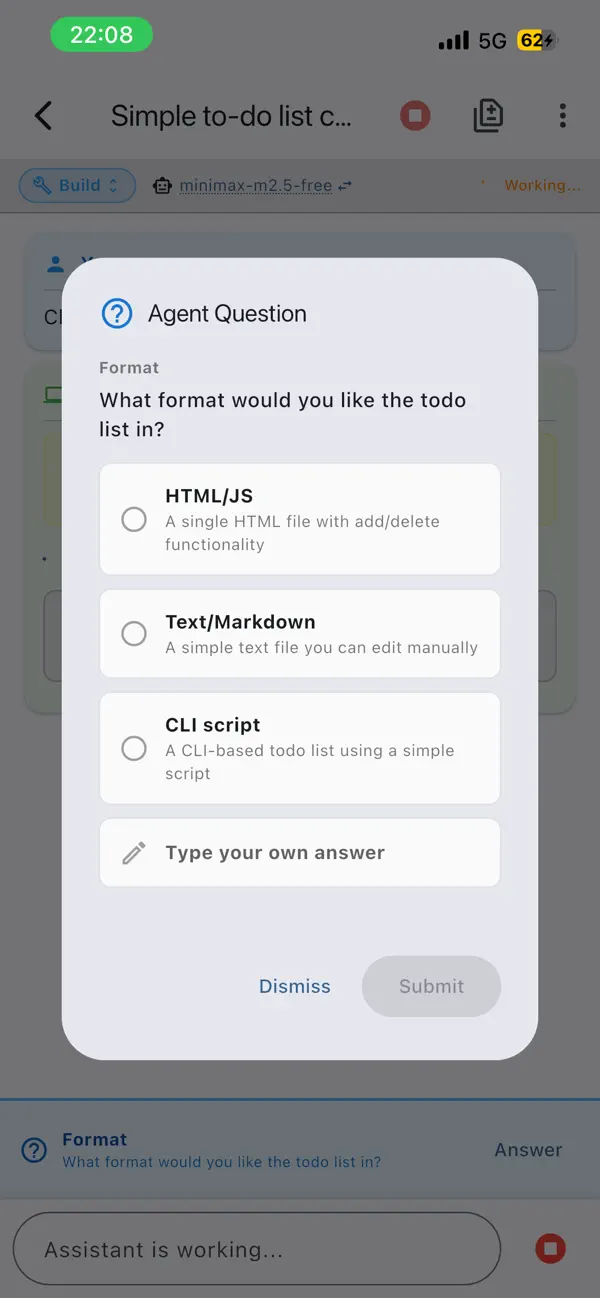Image resolution: width=600 pixels, height=1298 pixels.
Task: Tap the back chevron in the title bar
Action: [x=44, y=116]
